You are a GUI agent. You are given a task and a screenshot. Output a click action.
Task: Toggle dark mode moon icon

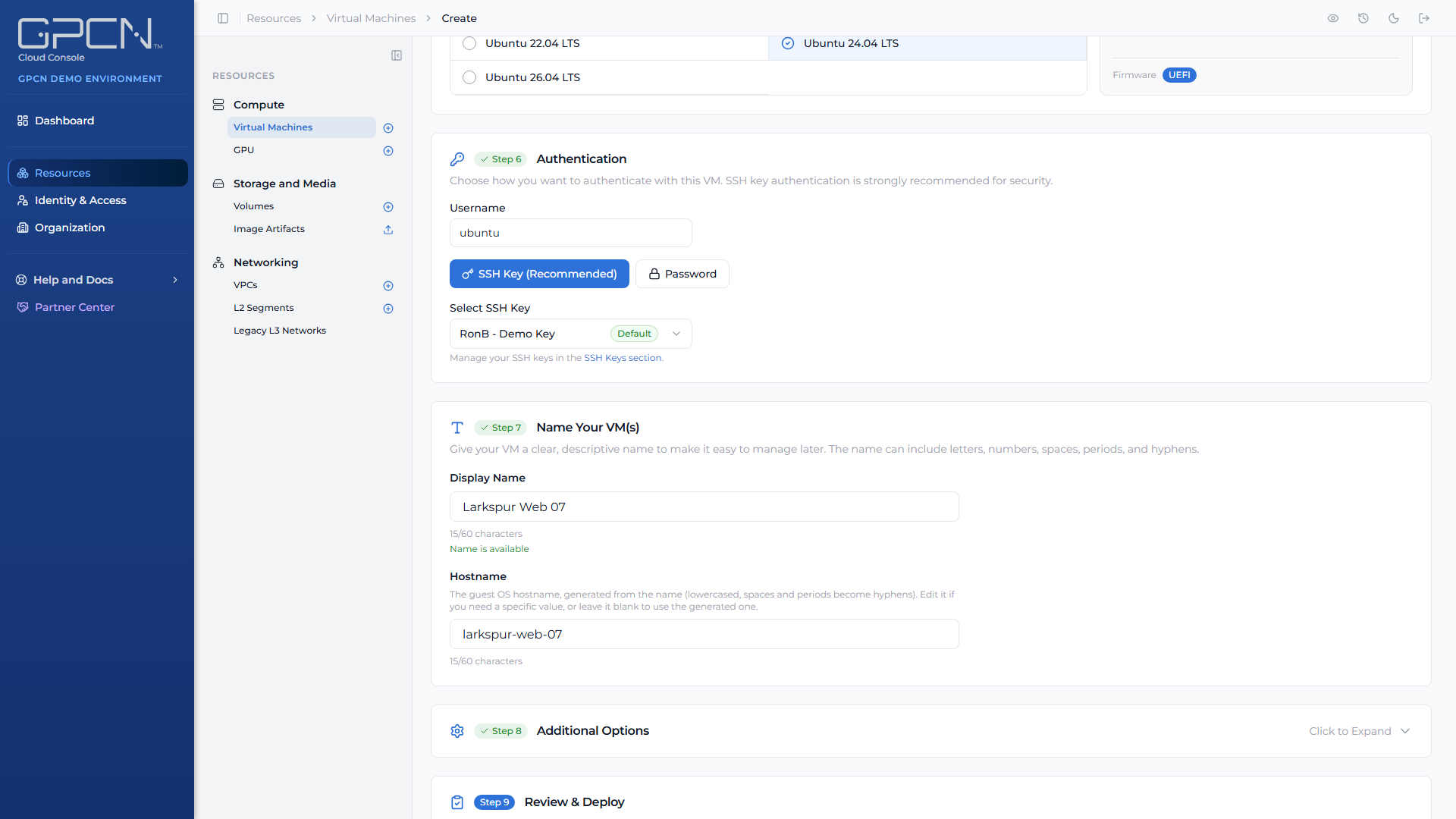1394,18
